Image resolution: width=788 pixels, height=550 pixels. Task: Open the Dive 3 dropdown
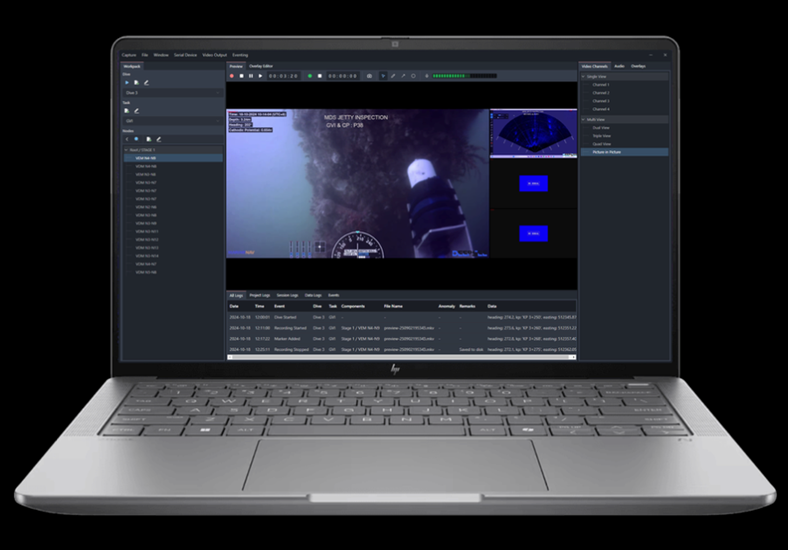[173, 93]
